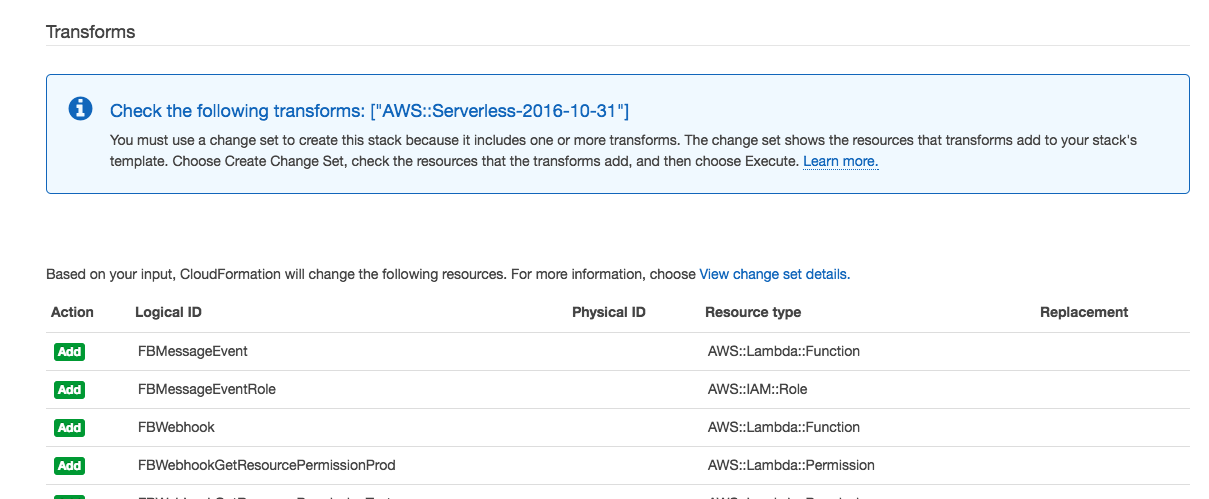Click AWS::Lambda::Function type in FBMessageEvent row
Image resolution: width=1209 pixels, height=499 pixels.
[x=784, y=351]
